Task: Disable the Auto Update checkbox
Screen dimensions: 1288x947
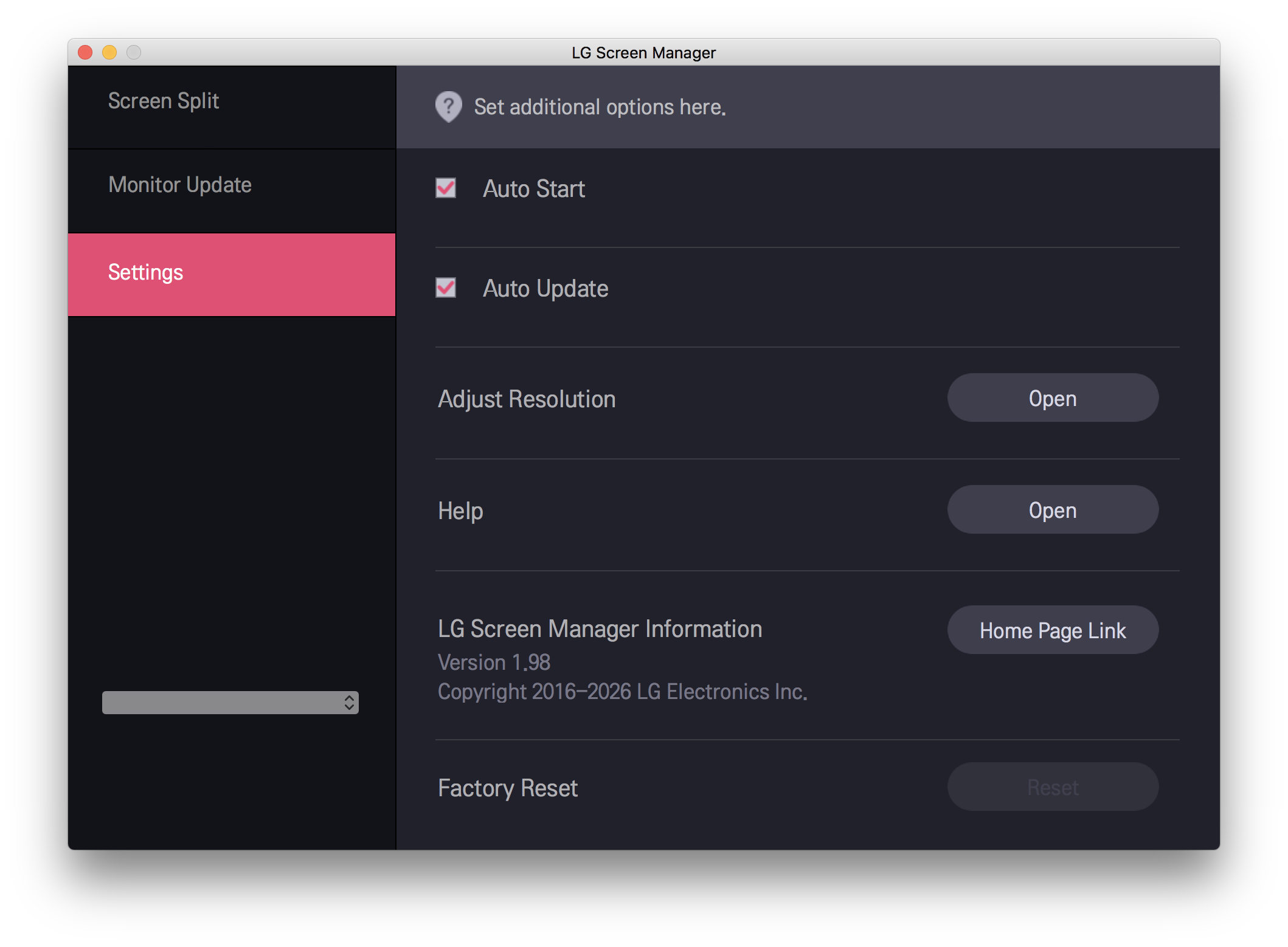Action: click(x=446, y=288)
